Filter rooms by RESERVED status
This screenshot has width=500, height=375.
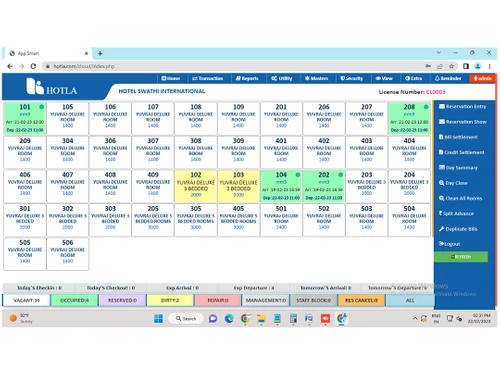tap(122, 300)
